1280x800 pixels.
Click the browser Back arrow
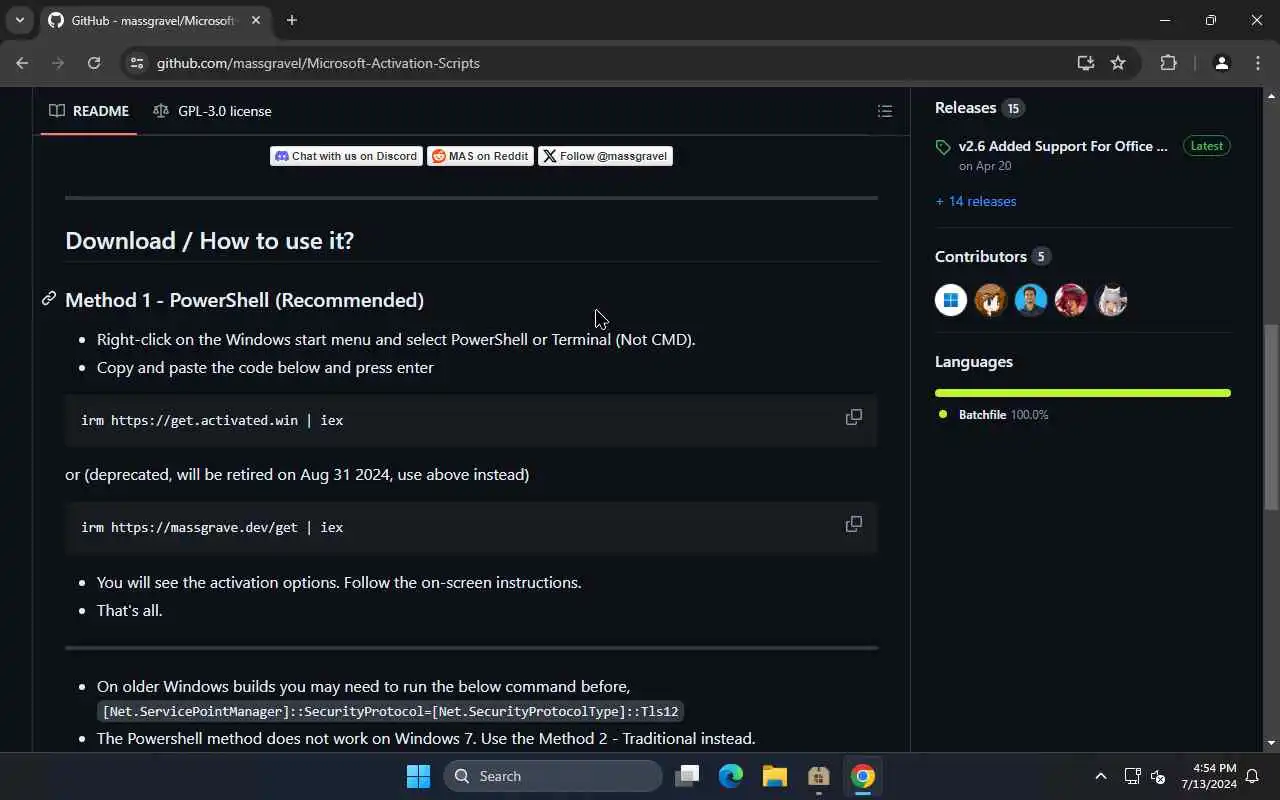coord(22,63)
